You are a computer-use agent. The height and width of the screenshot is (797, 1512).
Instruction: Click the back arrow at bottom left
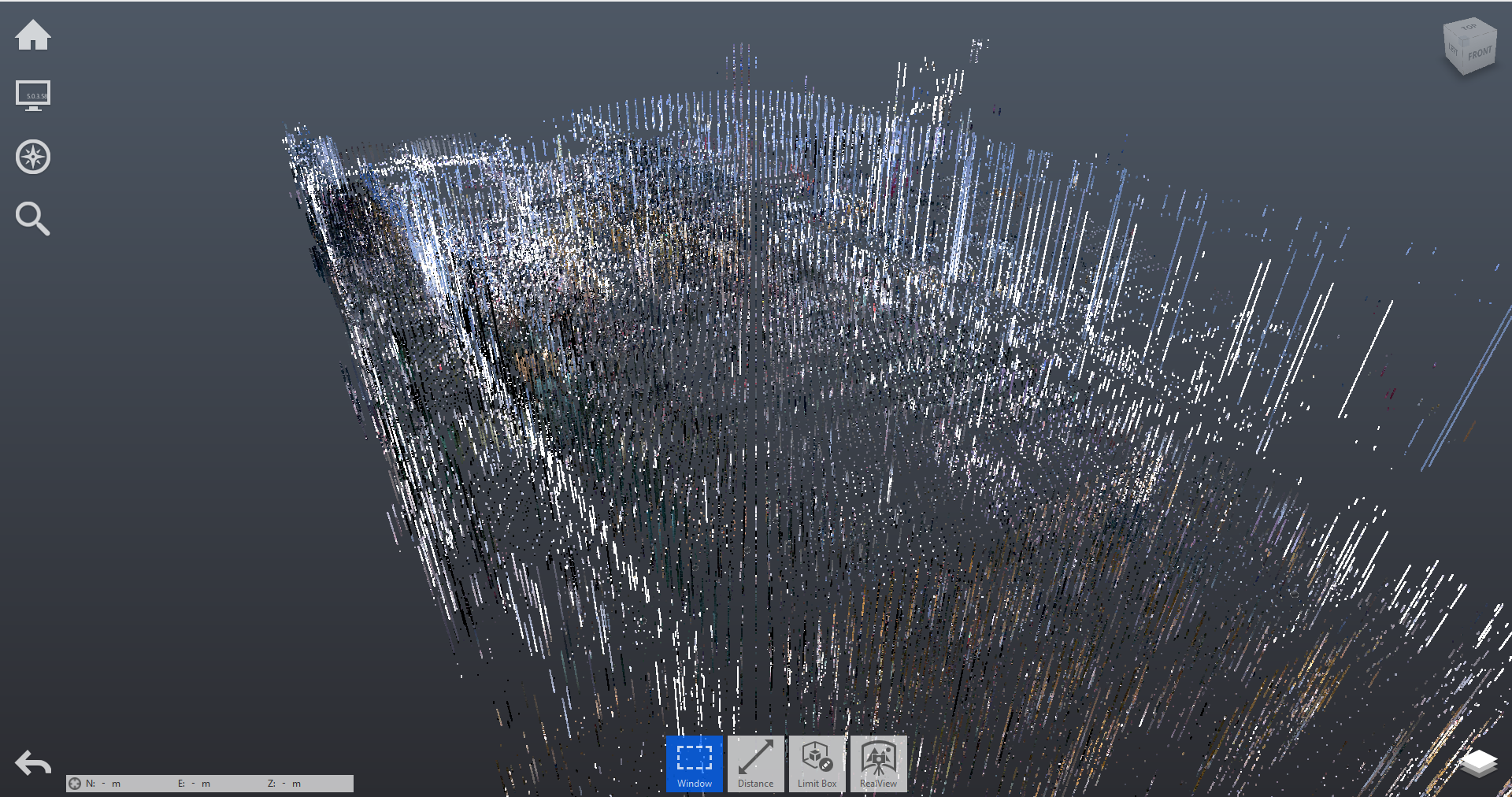coord(32,763)
